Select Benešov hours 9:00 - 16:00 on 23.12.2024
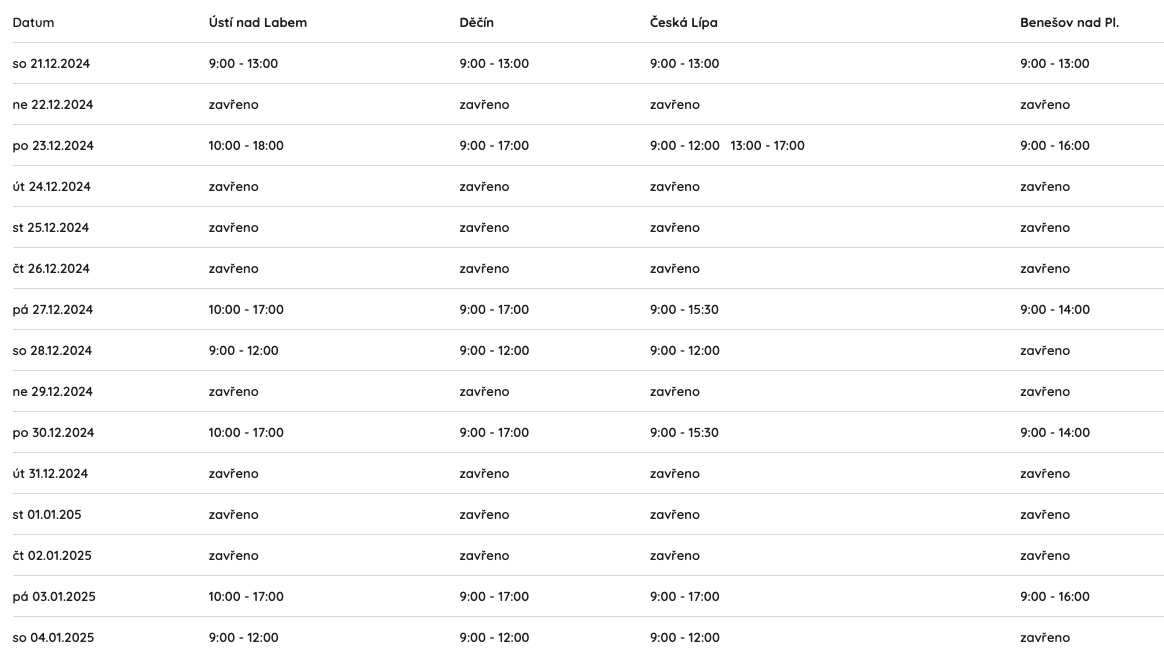Viewport: 1164px width, 665px height. point(1055,145)
